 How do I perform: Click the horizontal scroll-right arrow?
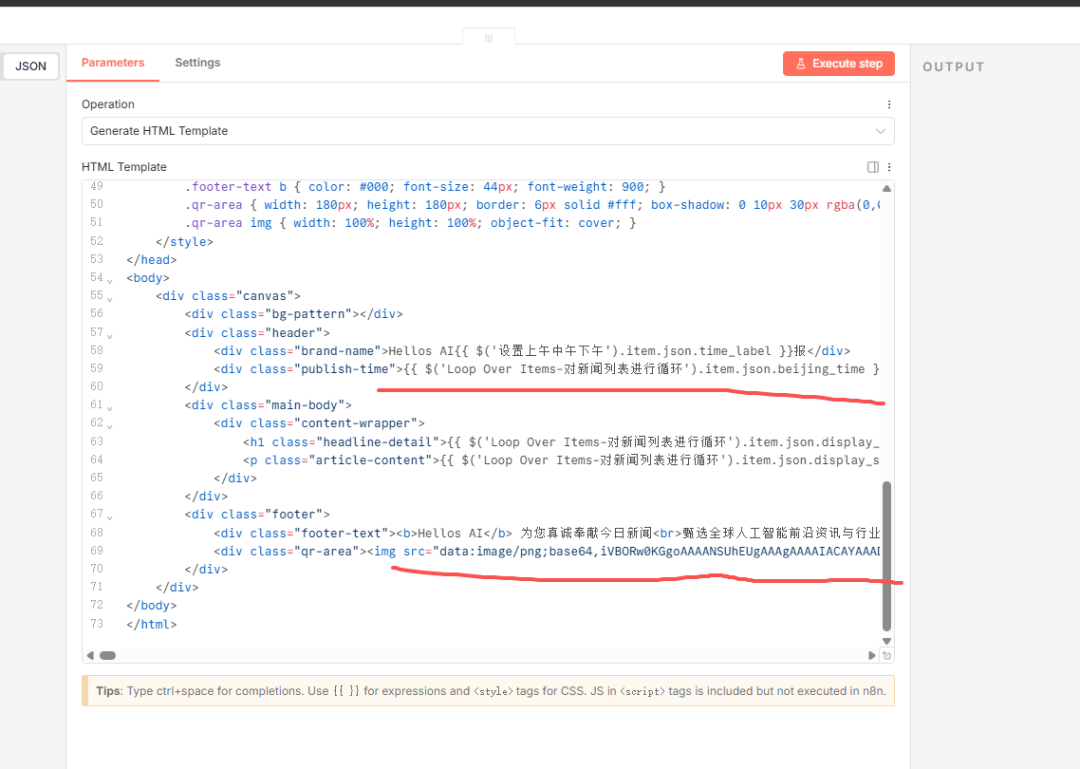pos(872,655)
